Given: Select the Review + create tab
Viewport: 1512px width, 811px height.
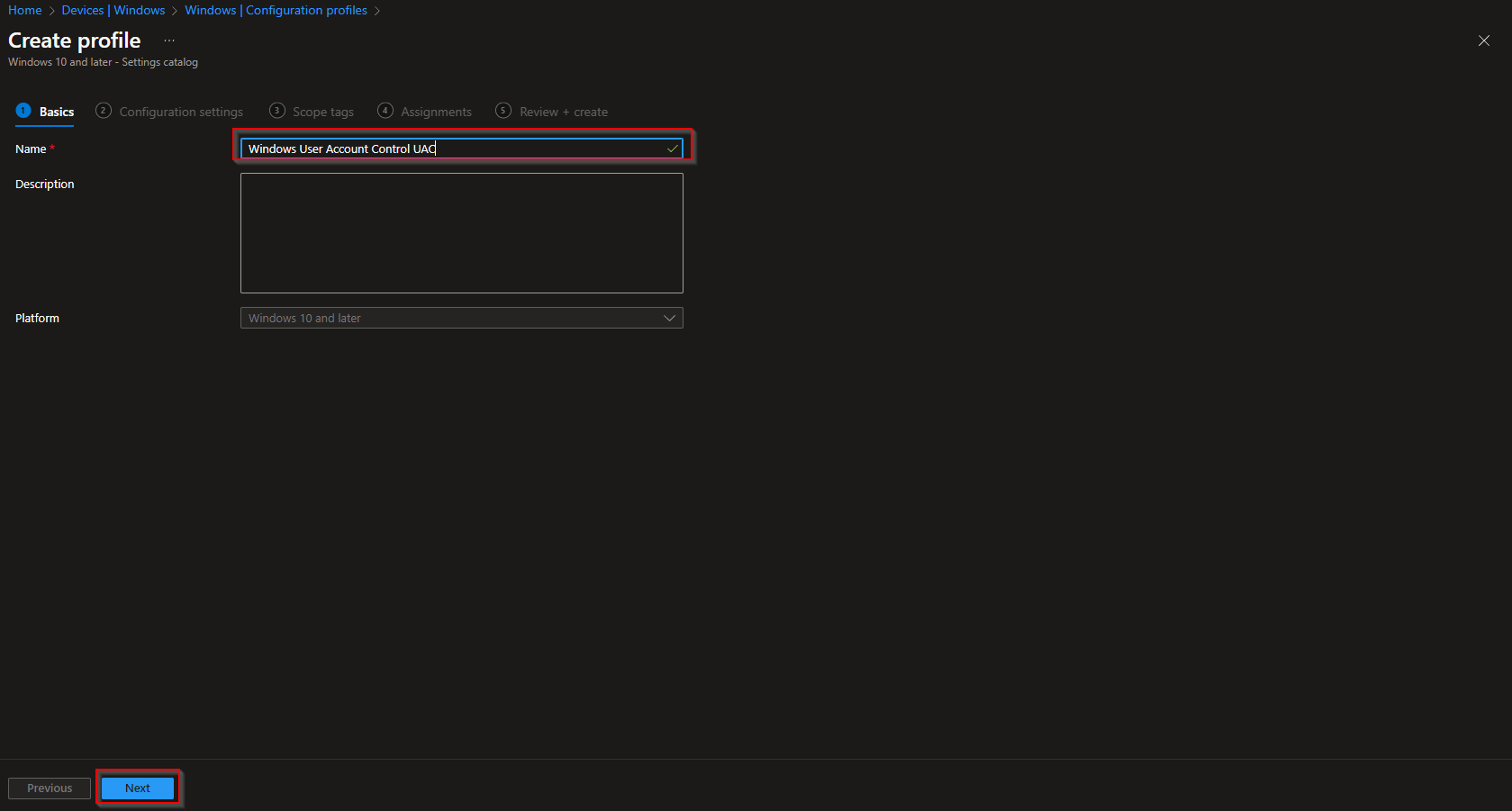Looking at the screenshot, I should (x=563, y=111).
